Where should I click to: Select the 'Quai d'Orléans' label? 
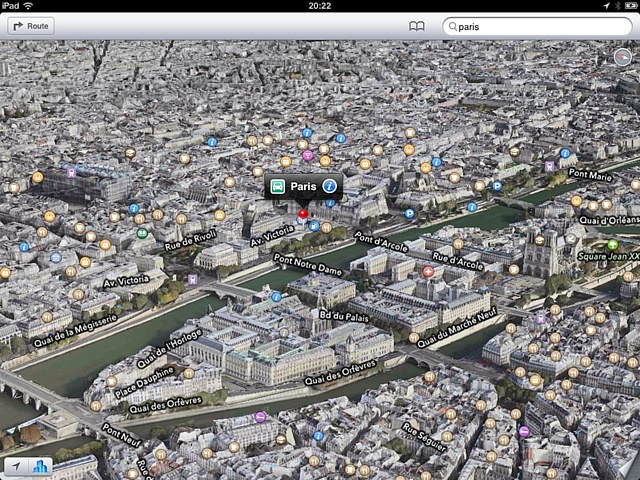tap(609, 220)
